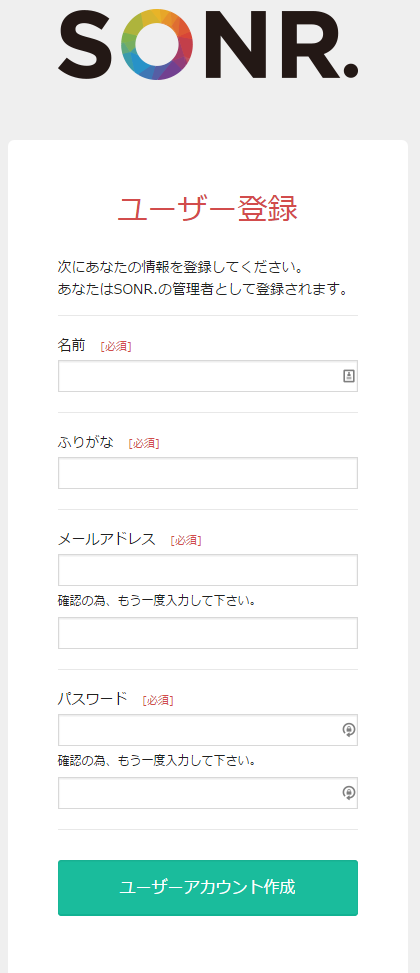Focus the ふりがな input field
Image resolution: width=420 pixels, height=973 pixels.
pyautogui.click(x=208, y=473)
